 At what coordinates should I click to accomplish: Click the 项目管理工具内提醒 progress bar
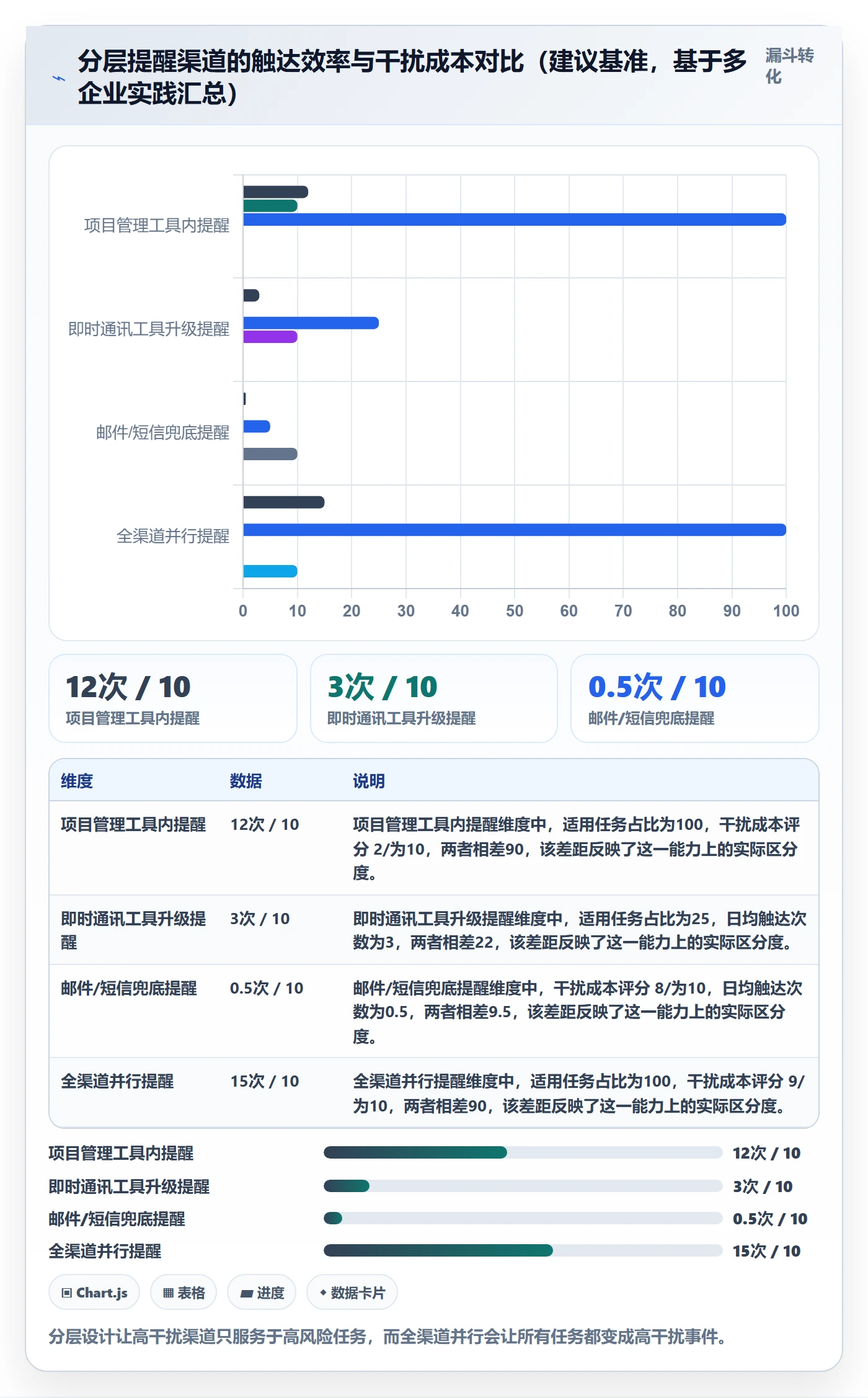tap(523, 1152)
